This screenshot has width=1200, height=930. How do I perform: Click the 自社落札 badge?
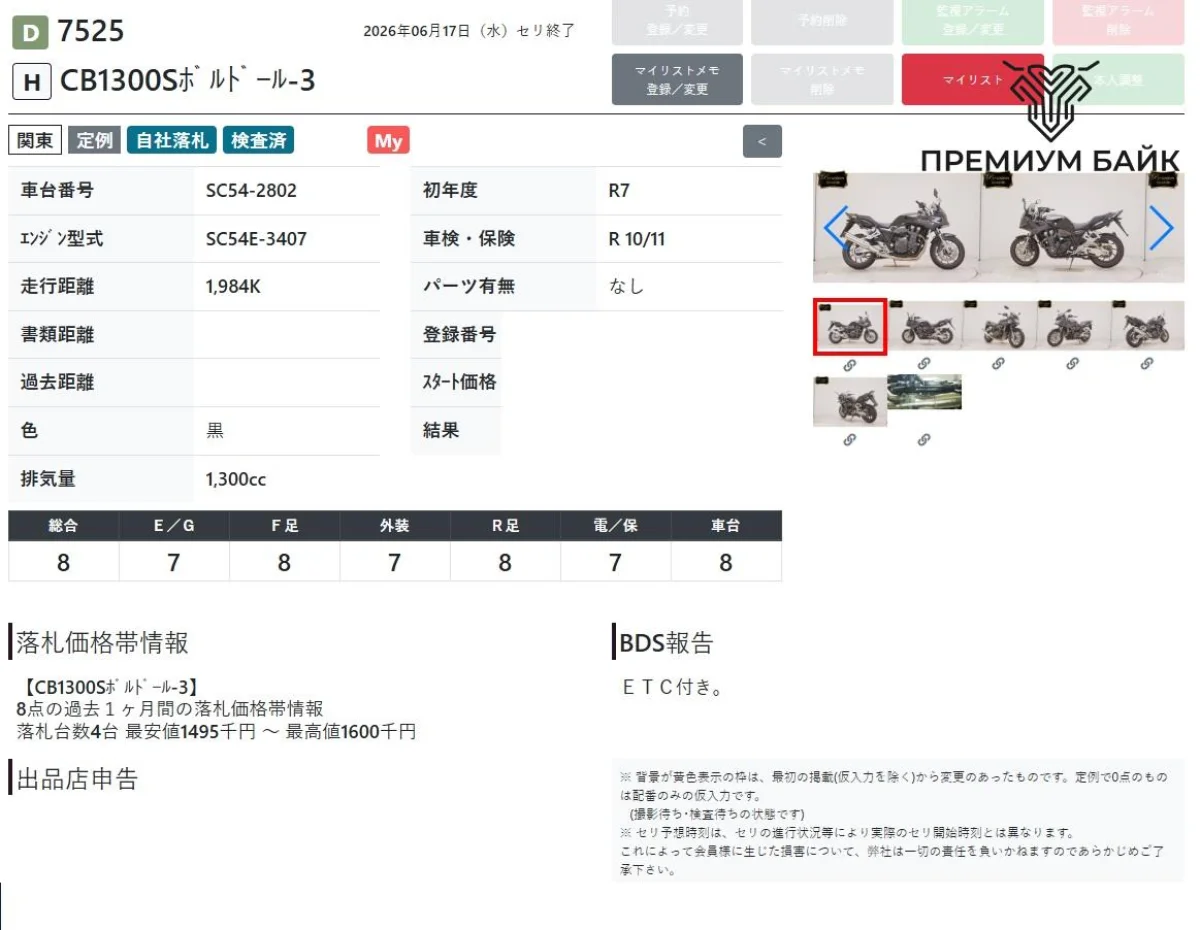tap(172, 140)
